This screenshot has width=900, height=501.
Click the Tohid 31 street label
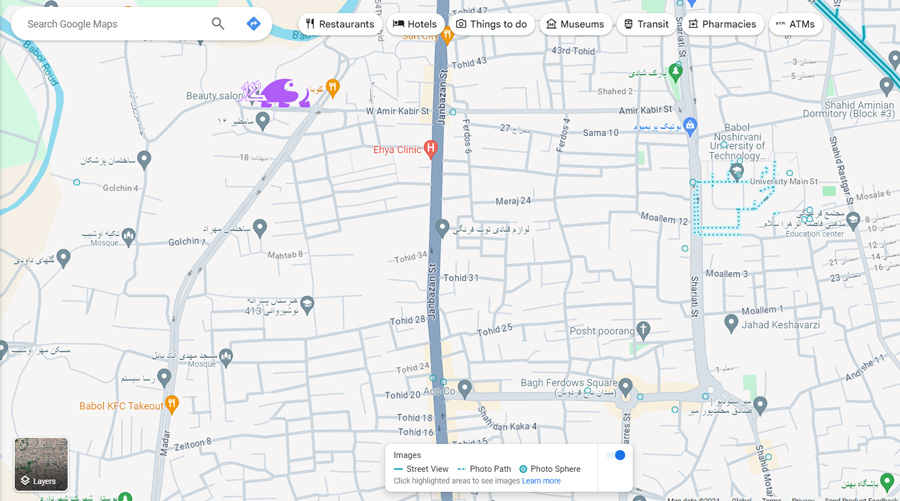click(460, 278)
